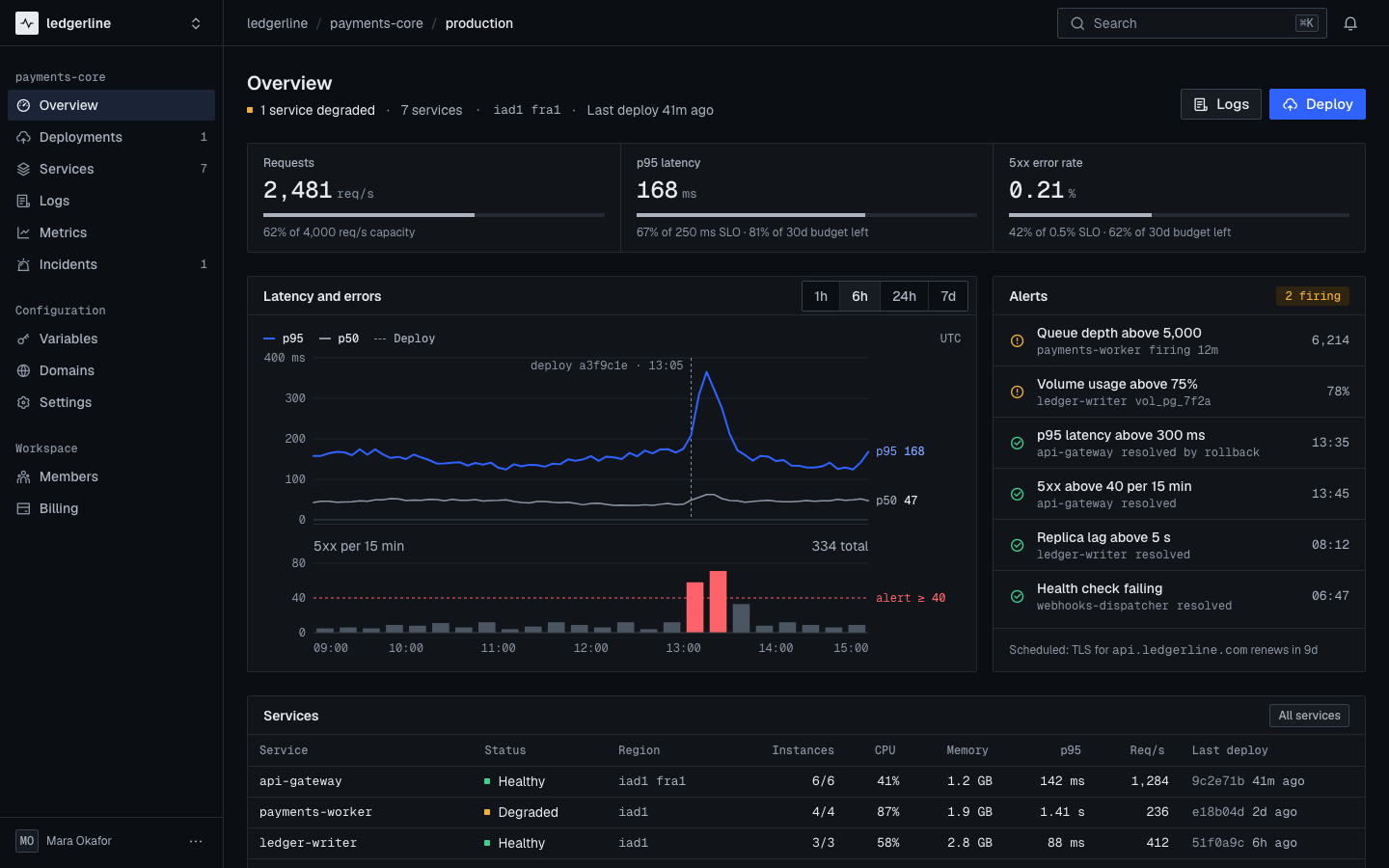Screen dimensions: 1389x868
Task: Toggle the p95 series in chart legend
Action: click(284, 339)
